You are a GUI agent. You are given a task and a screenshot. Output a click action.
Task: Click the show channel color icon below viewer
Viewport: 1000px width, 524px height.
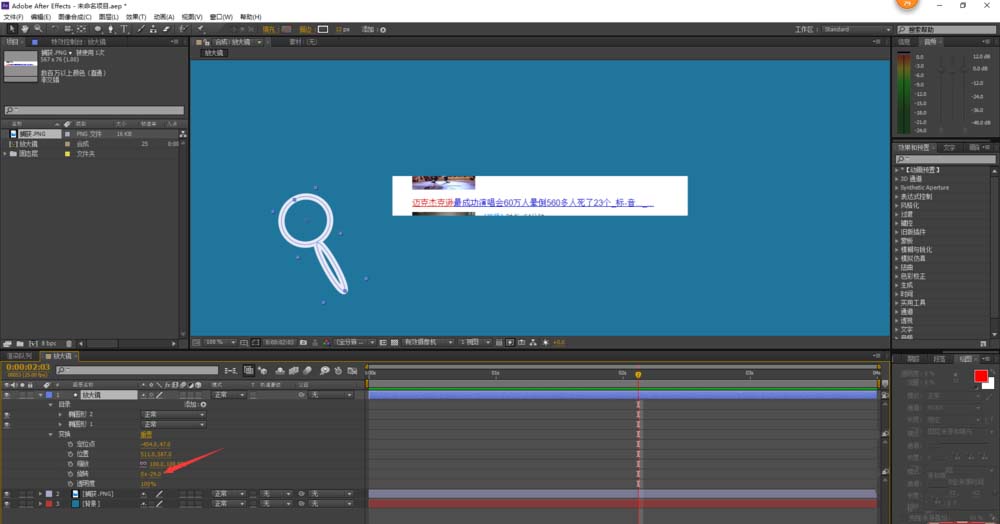tap(326, 342)
